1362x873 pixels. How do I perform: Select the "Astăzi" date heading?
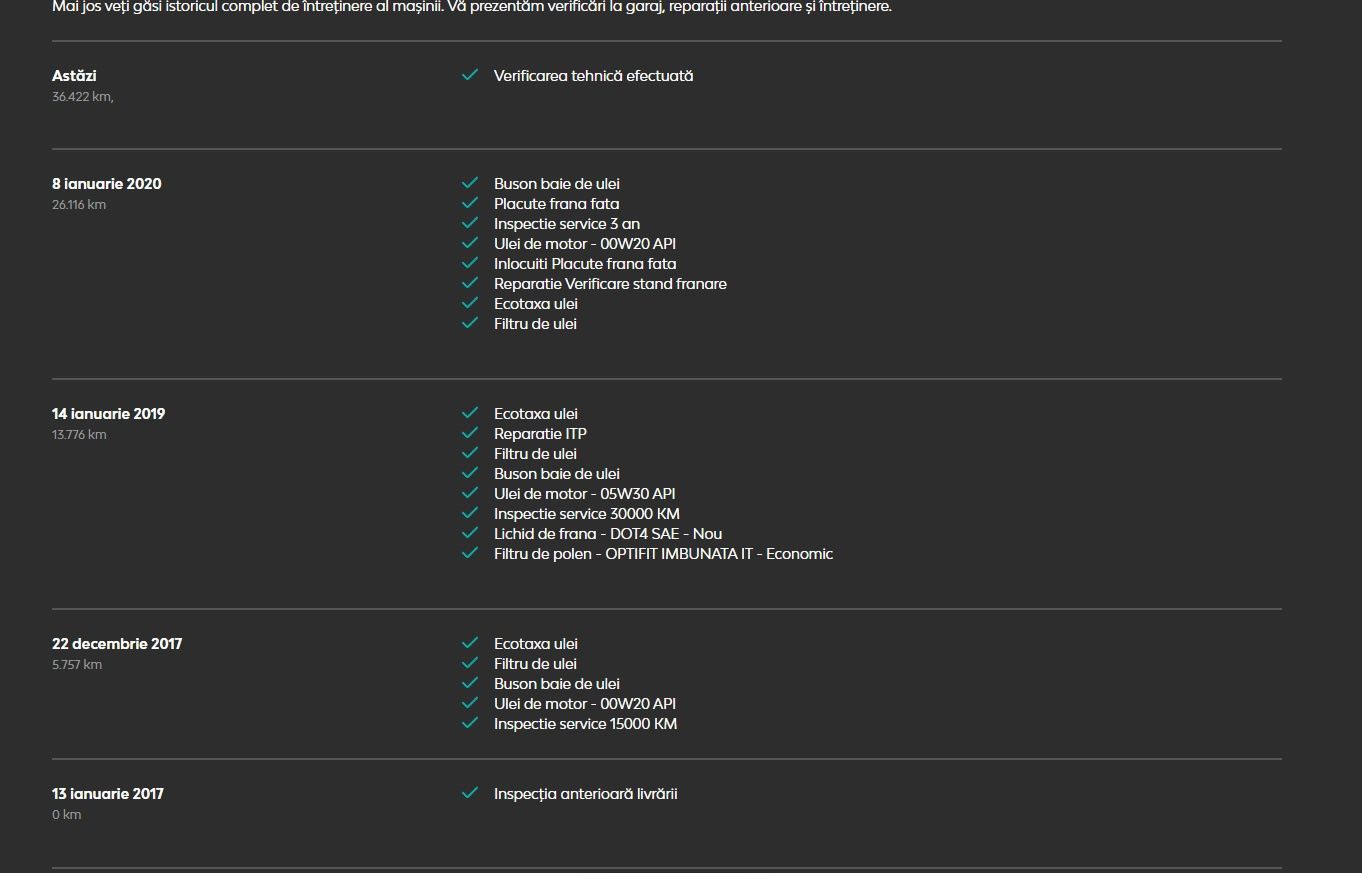click(74, 76)
